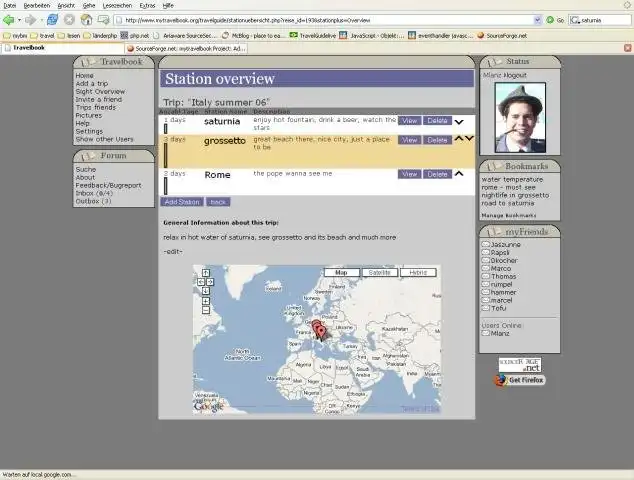This screenshot has height=480, width=634.
Task: Move Rome station up with arrow
Action: (459, 173)
